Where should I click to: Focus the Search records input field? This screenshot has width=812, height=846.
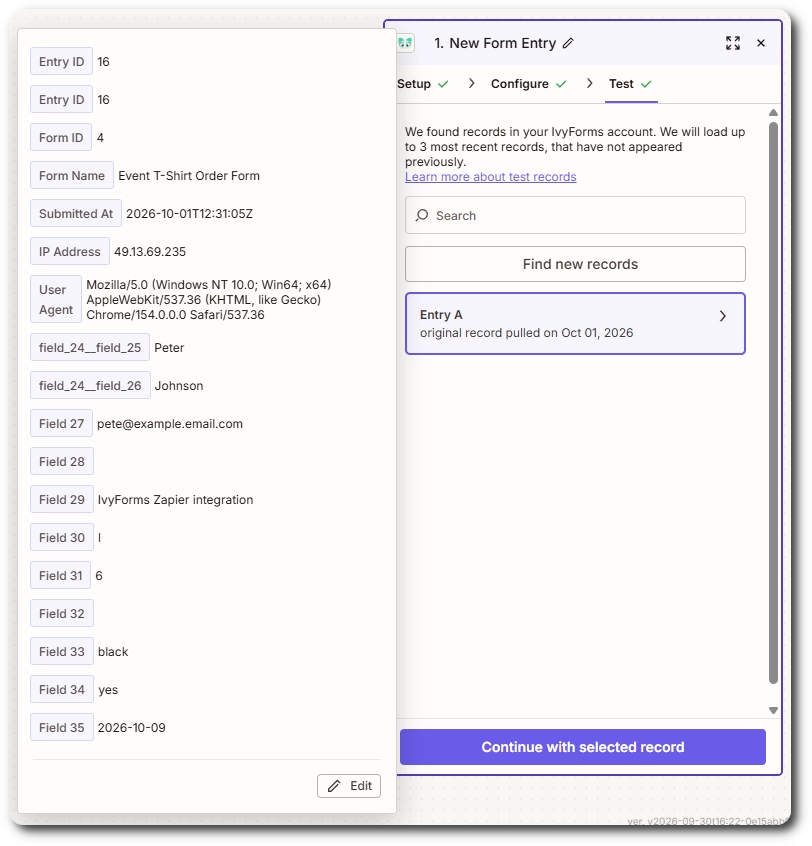[x=575, y=215]
